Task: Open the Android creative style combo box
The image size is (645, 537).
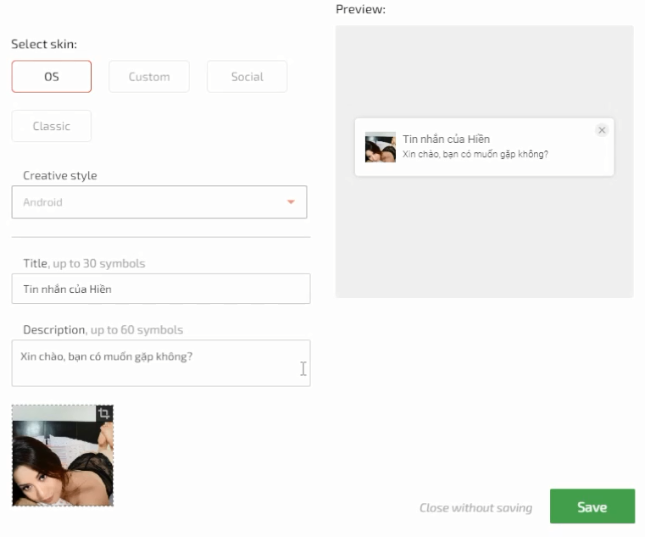Action: tap(159, 202)
